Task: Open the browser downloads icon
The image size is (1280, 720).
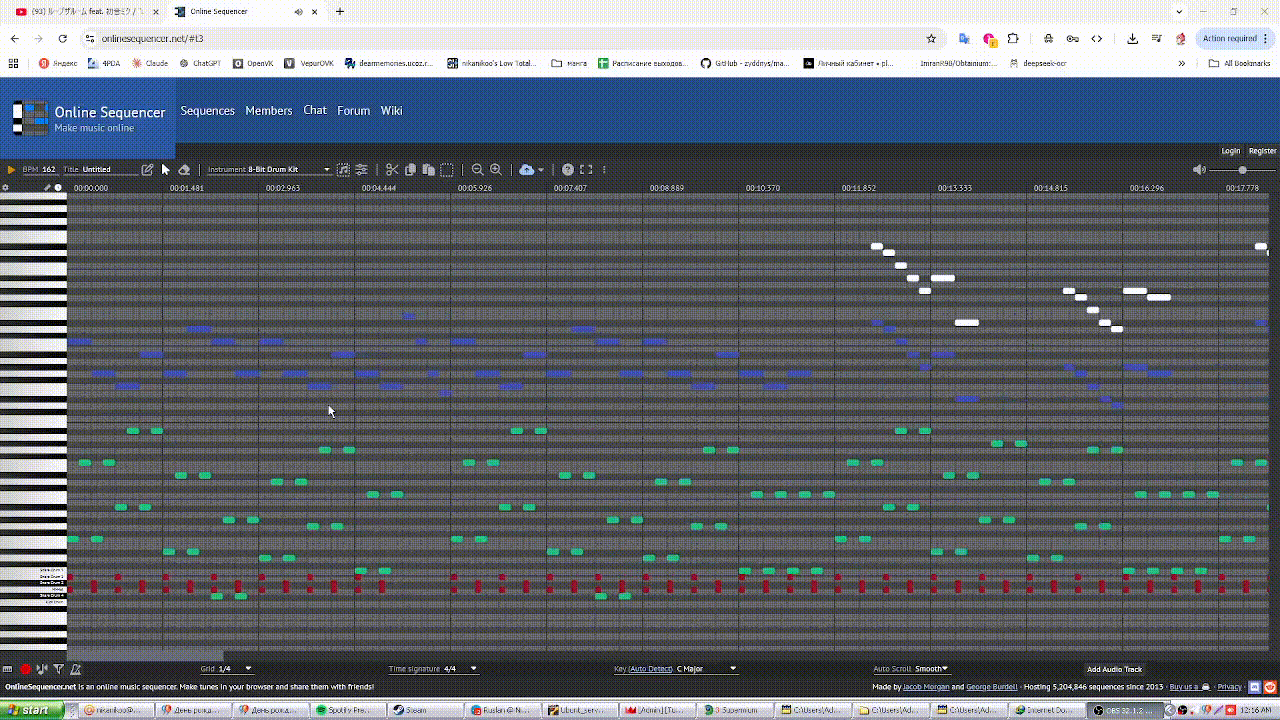Action: coord(1132,38)
